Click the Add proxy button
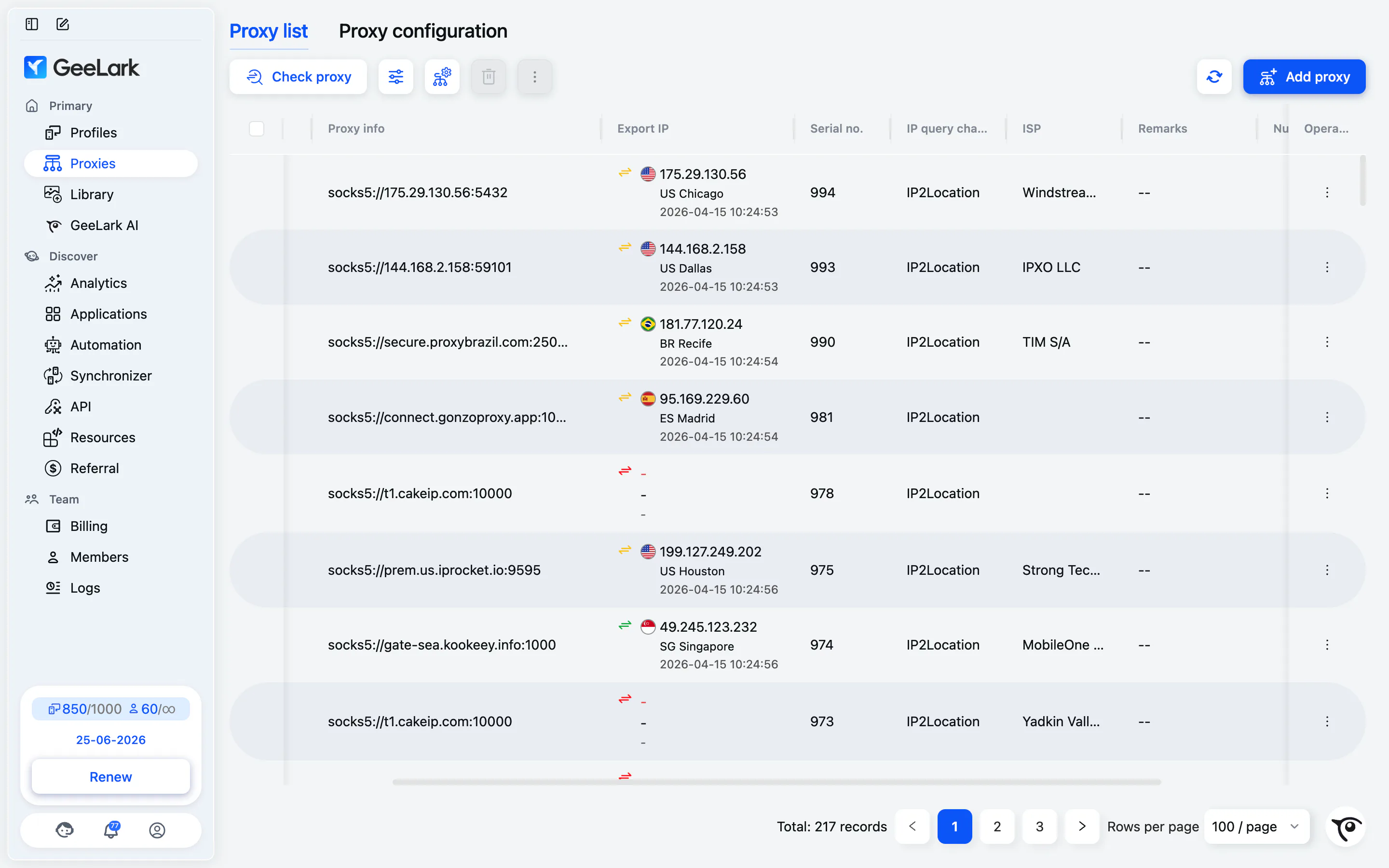The width and height of the screenshot is (1389, 868). click(x=1304, y=76)
